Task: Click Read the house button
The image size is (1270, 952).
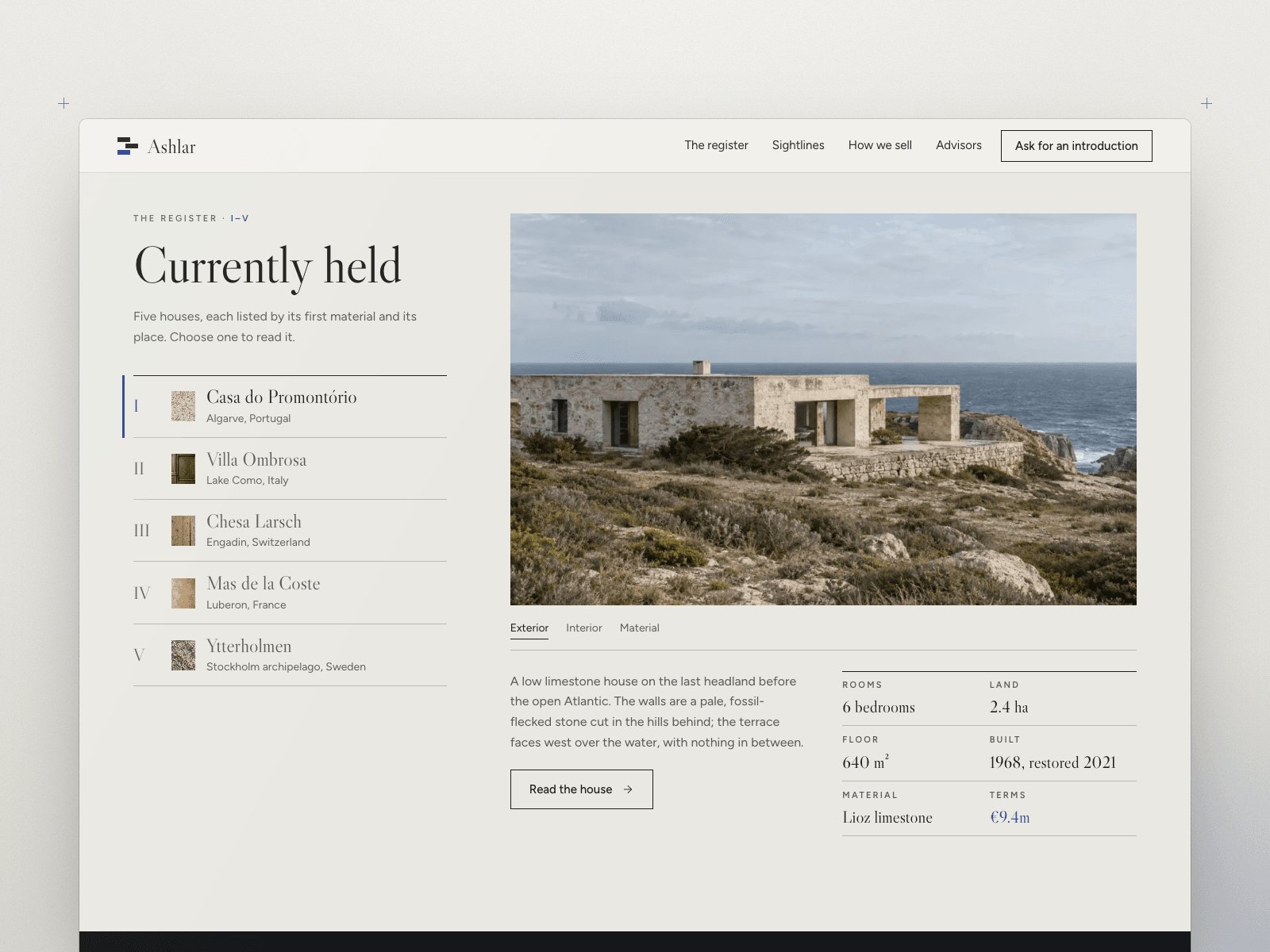Action: pos(582,789)
